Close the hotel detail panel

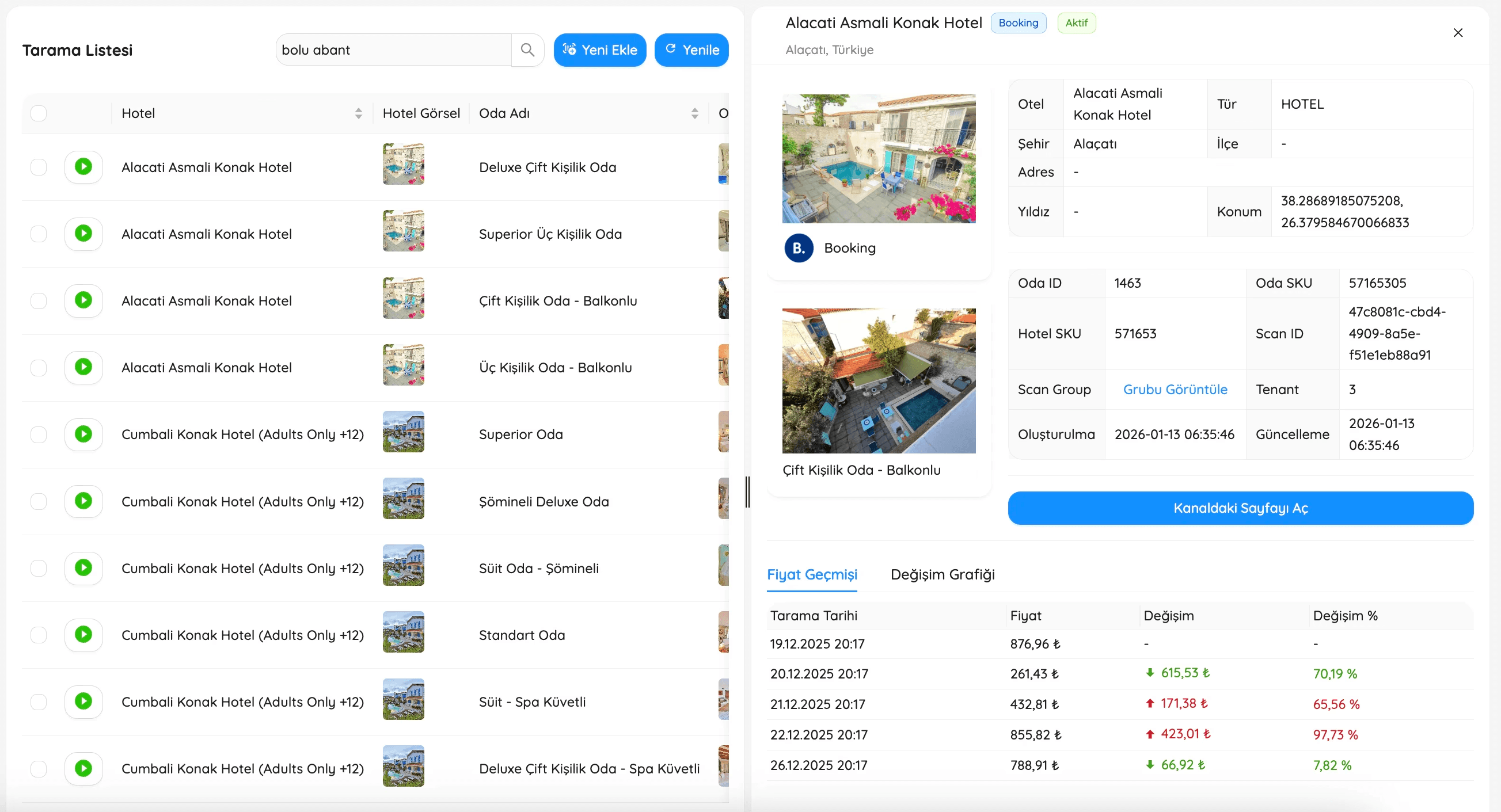[1457, 33]
